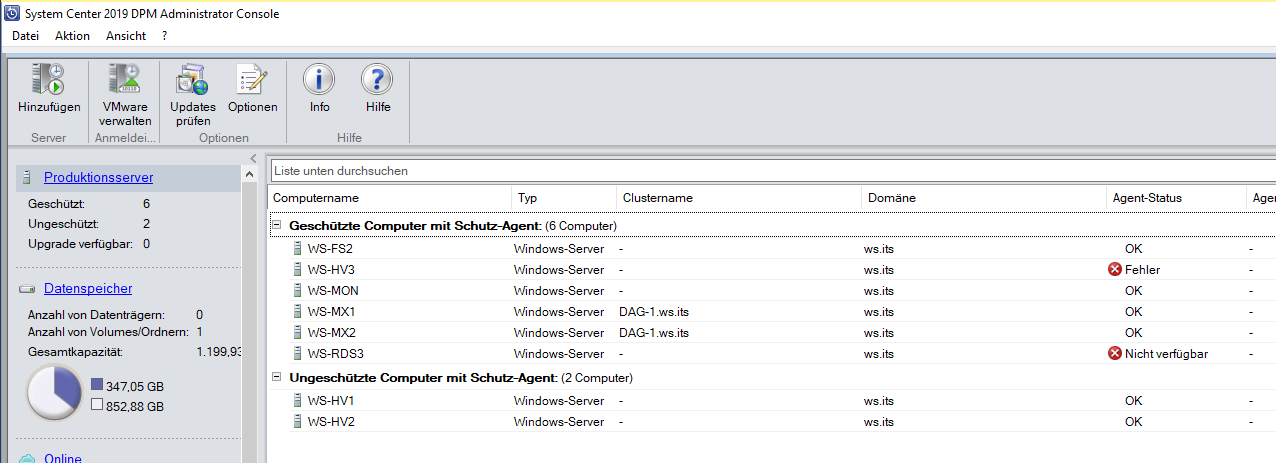Click the Info toolbar icon
The width and height of the screenshot is (1276, 463).
coord(319,80)
